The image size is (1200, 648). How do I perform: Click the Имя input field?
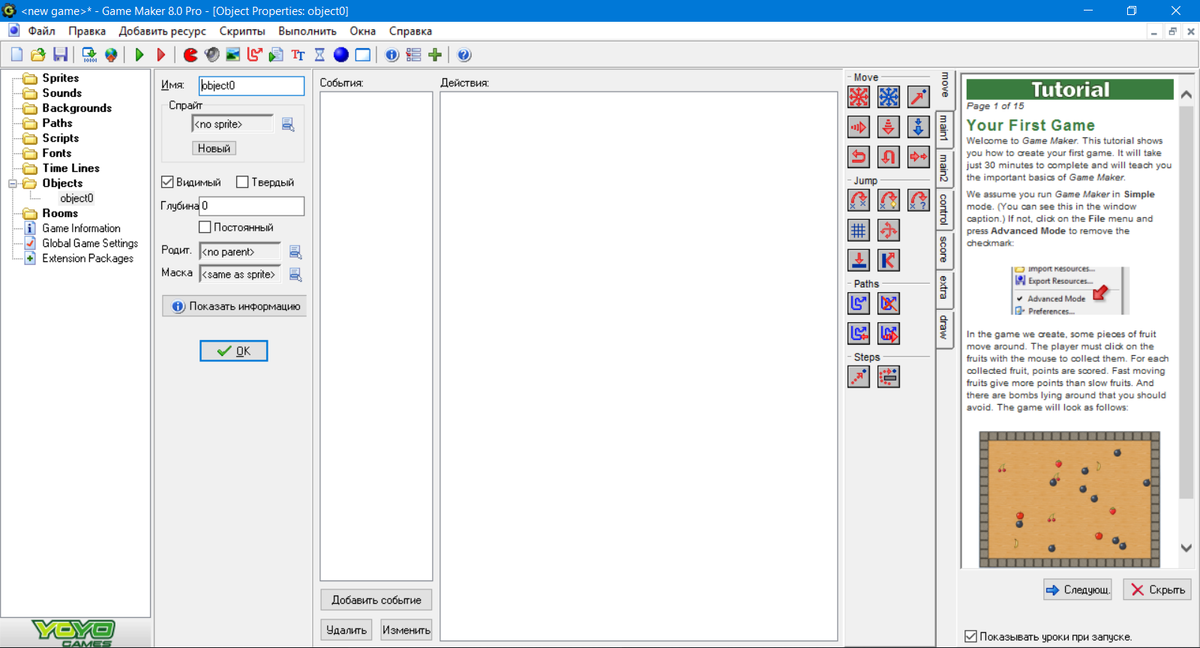click(252, 86)
